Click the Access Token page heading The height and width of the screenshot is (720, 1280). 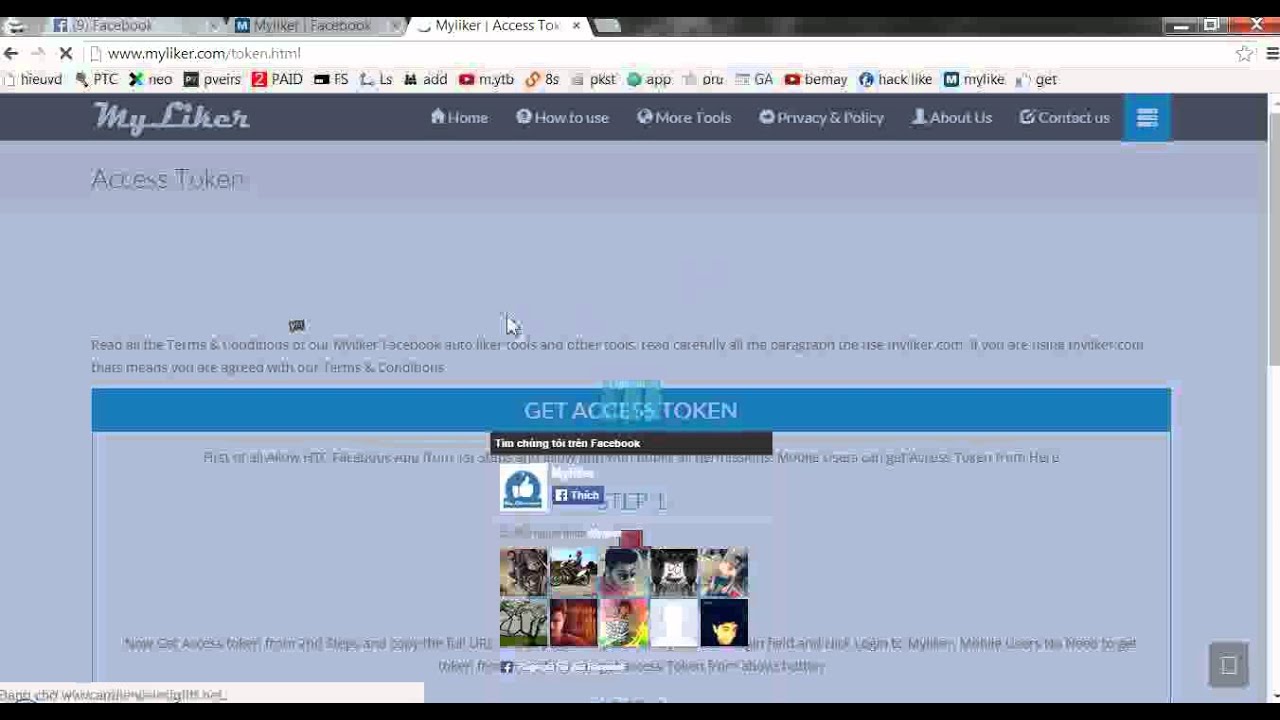[x=168, y=179]
